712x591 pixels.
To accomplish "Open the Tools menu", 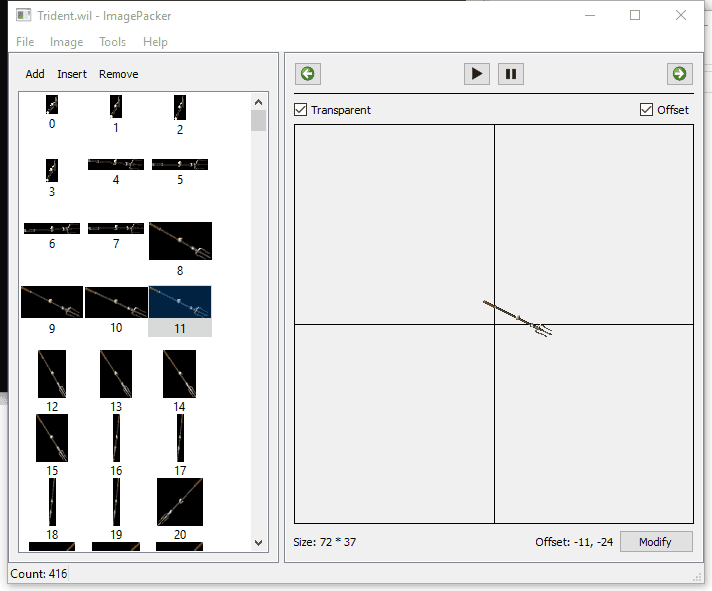I will [112, 42].
